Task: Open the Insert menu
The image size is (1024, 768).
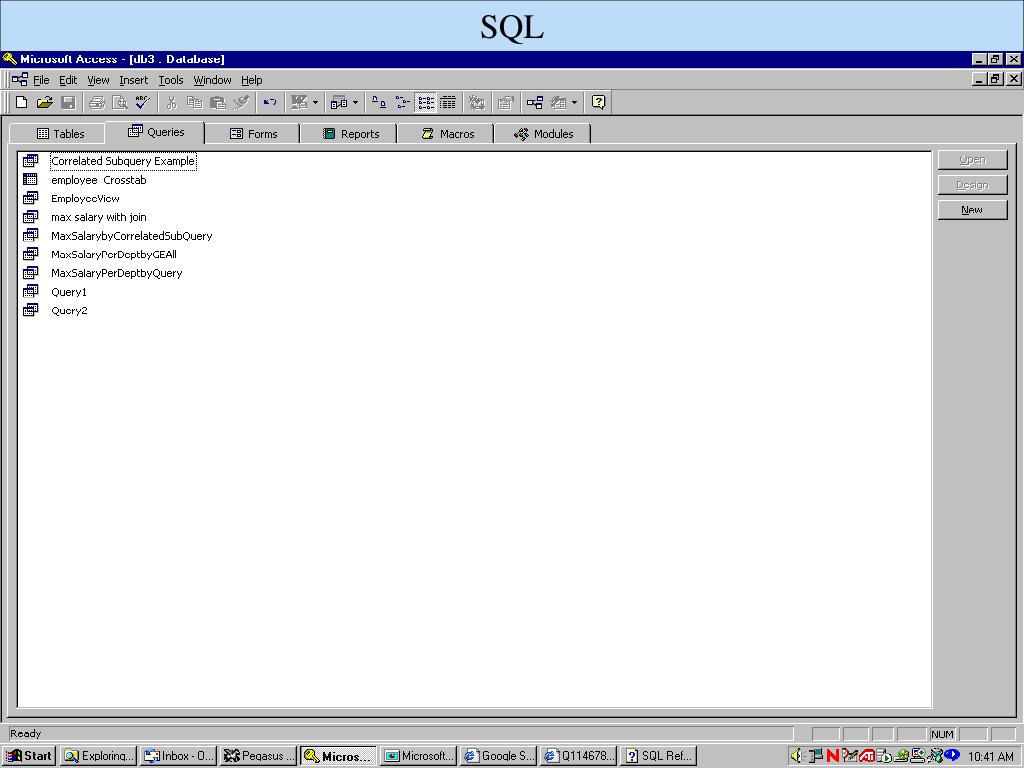Action: [133, 80]
